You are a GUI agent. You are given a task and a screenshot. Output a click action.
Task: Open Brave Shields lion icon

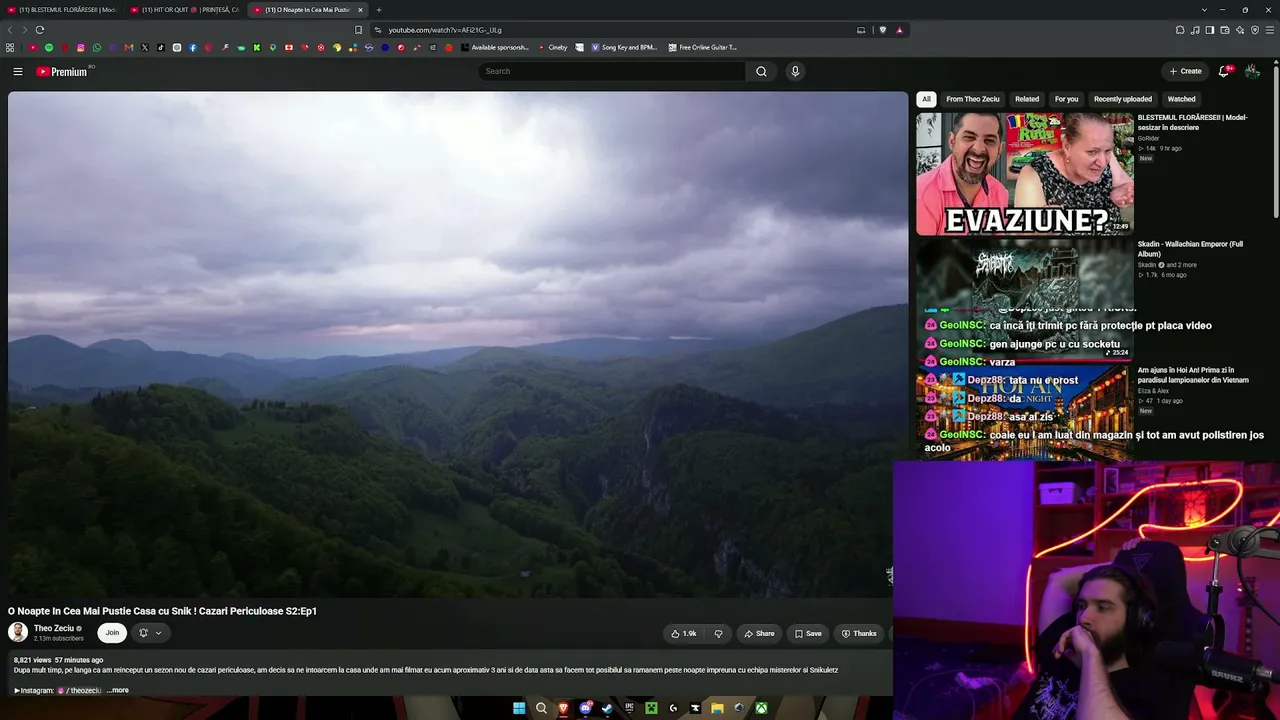[883, 30]
